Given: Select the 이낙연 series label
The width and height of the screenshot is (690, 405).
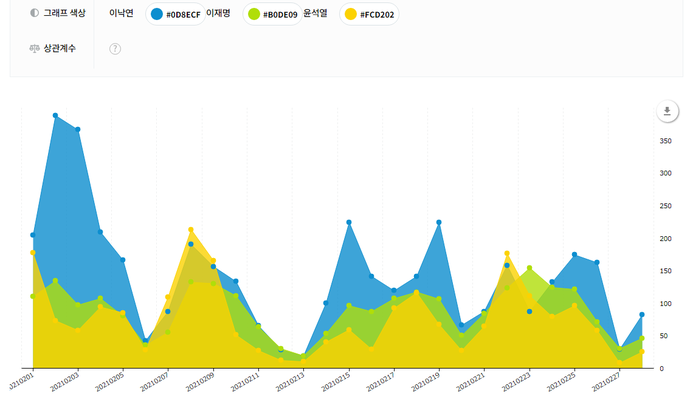Looking at the screenshot, I should [122, 14].
